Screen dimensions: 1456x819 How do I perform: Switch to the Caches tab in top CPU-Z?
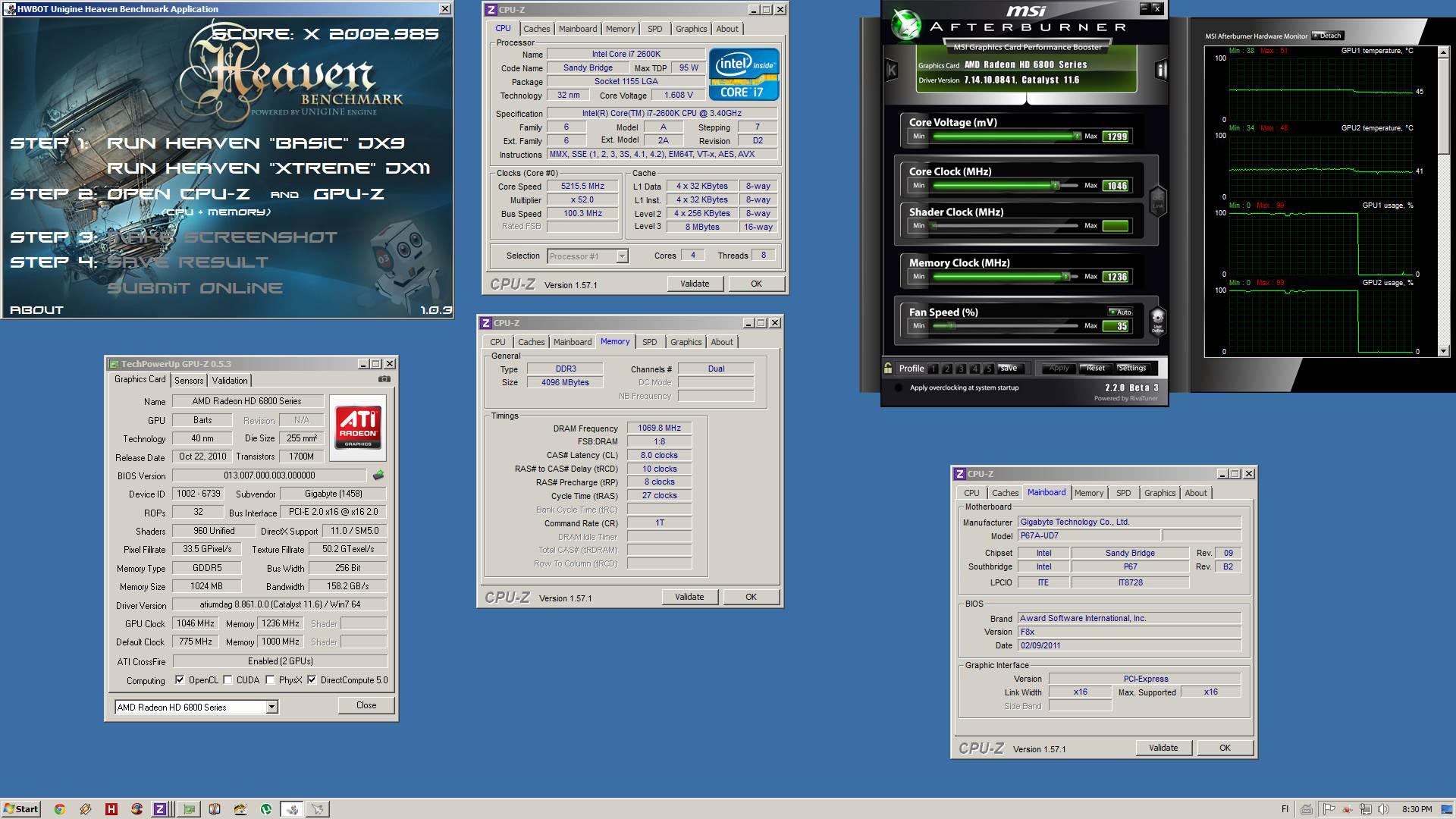tap(536, 29)
